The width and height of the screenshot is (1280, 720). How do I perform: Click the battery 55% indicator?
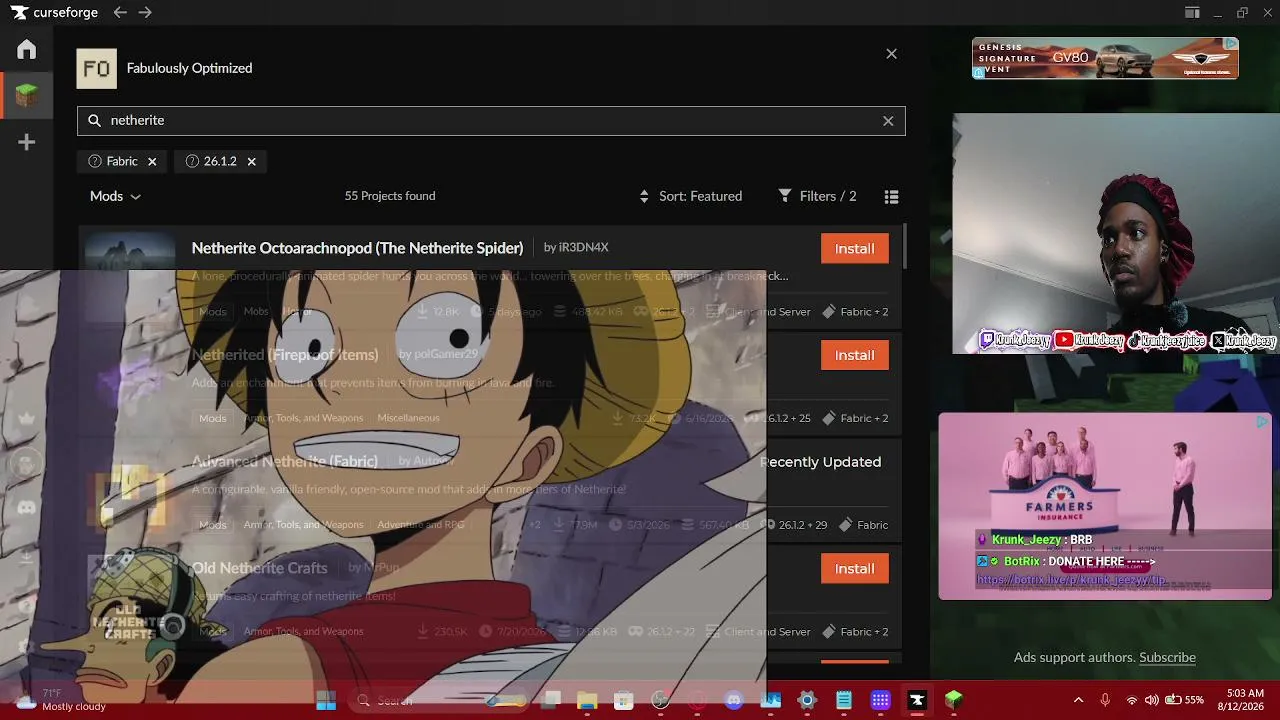tap(1185, 700)
